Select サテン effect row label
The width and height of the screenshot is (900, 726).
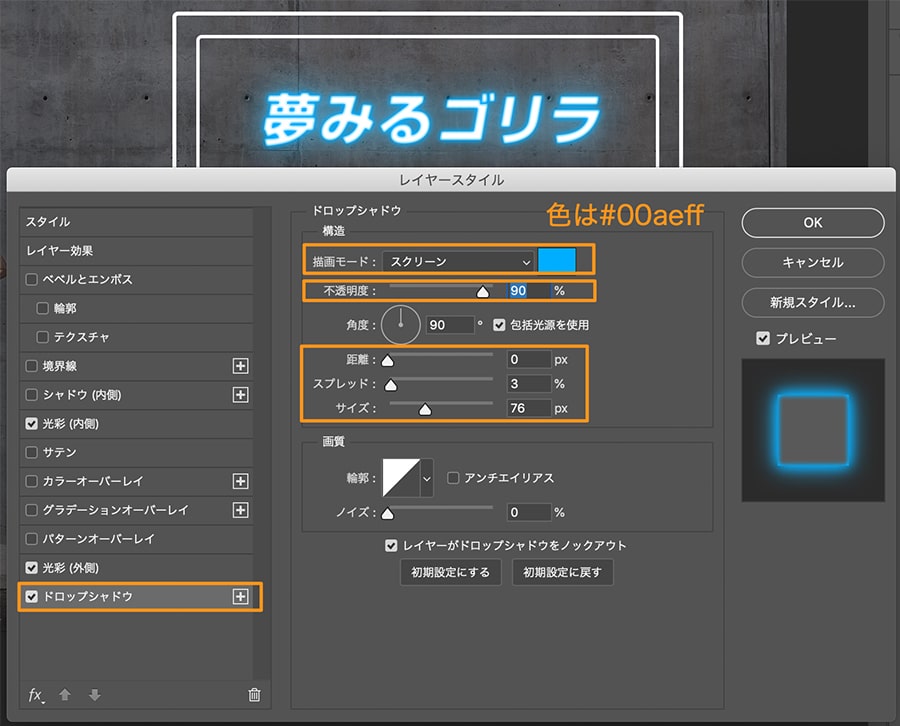(x=59, y=452)
